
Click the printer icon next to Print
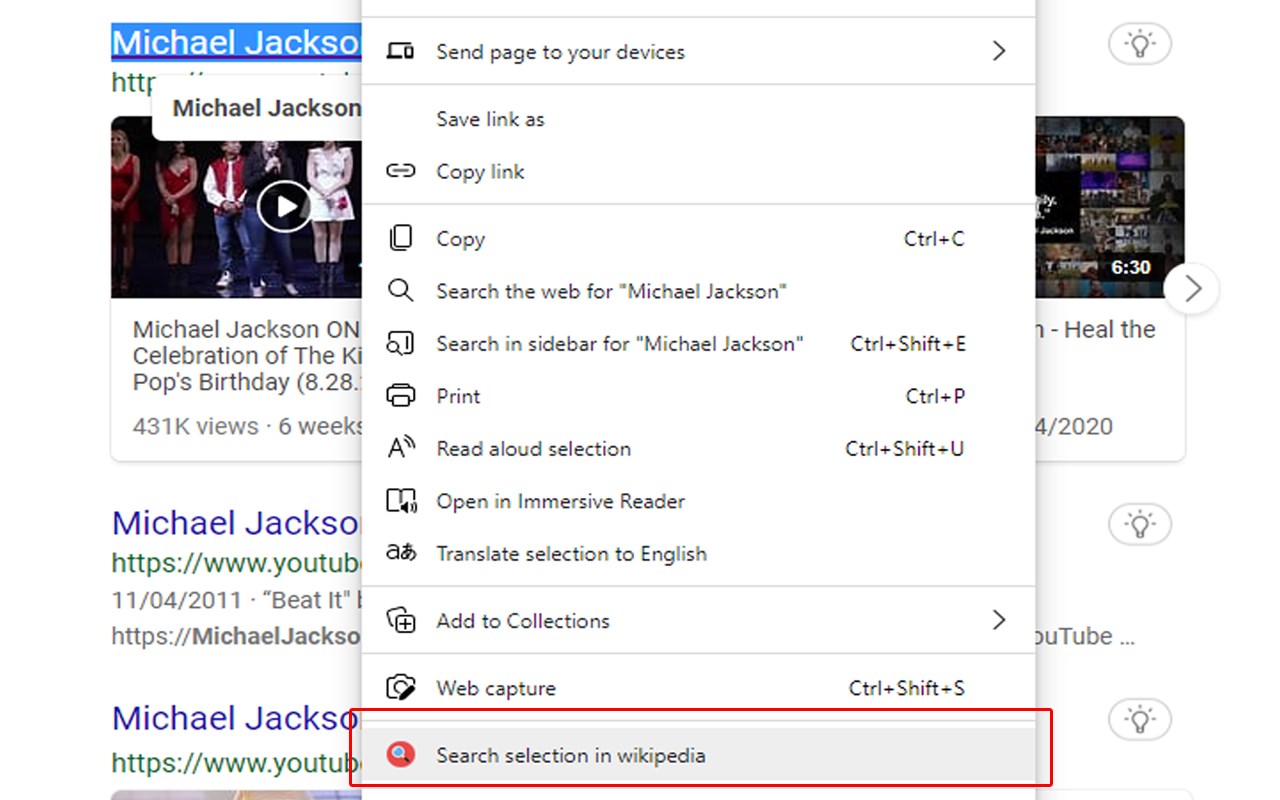click(400, 396)
